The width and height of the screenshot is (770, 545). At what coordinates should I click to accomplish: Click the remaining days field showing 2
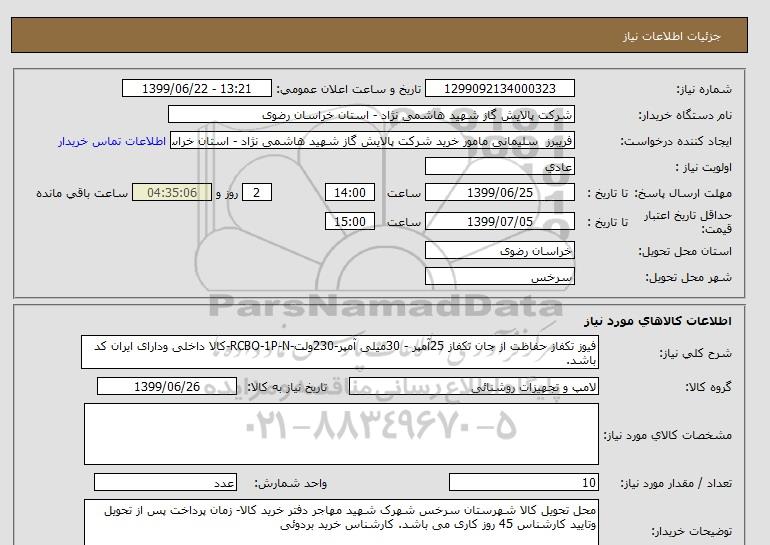pos(257,192)
